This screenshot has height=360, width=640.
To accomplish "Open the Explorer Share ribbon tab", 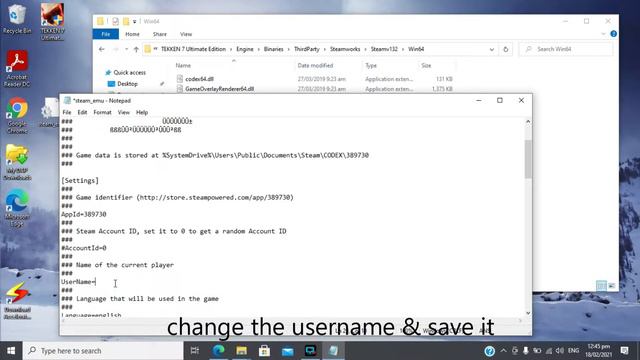I will click(160, 34).
